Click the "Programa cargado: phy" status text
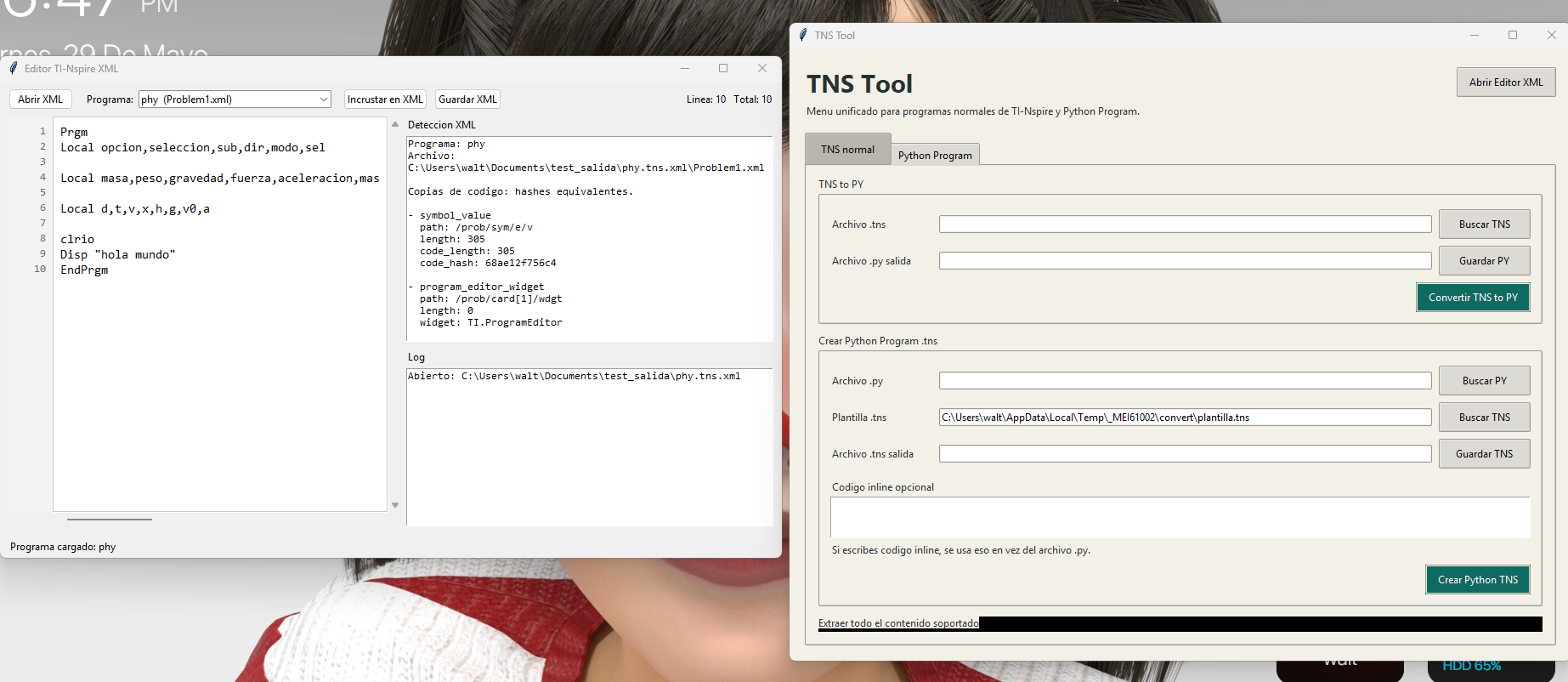This screenshot has width=1568, height=682. tap(63, 547)
